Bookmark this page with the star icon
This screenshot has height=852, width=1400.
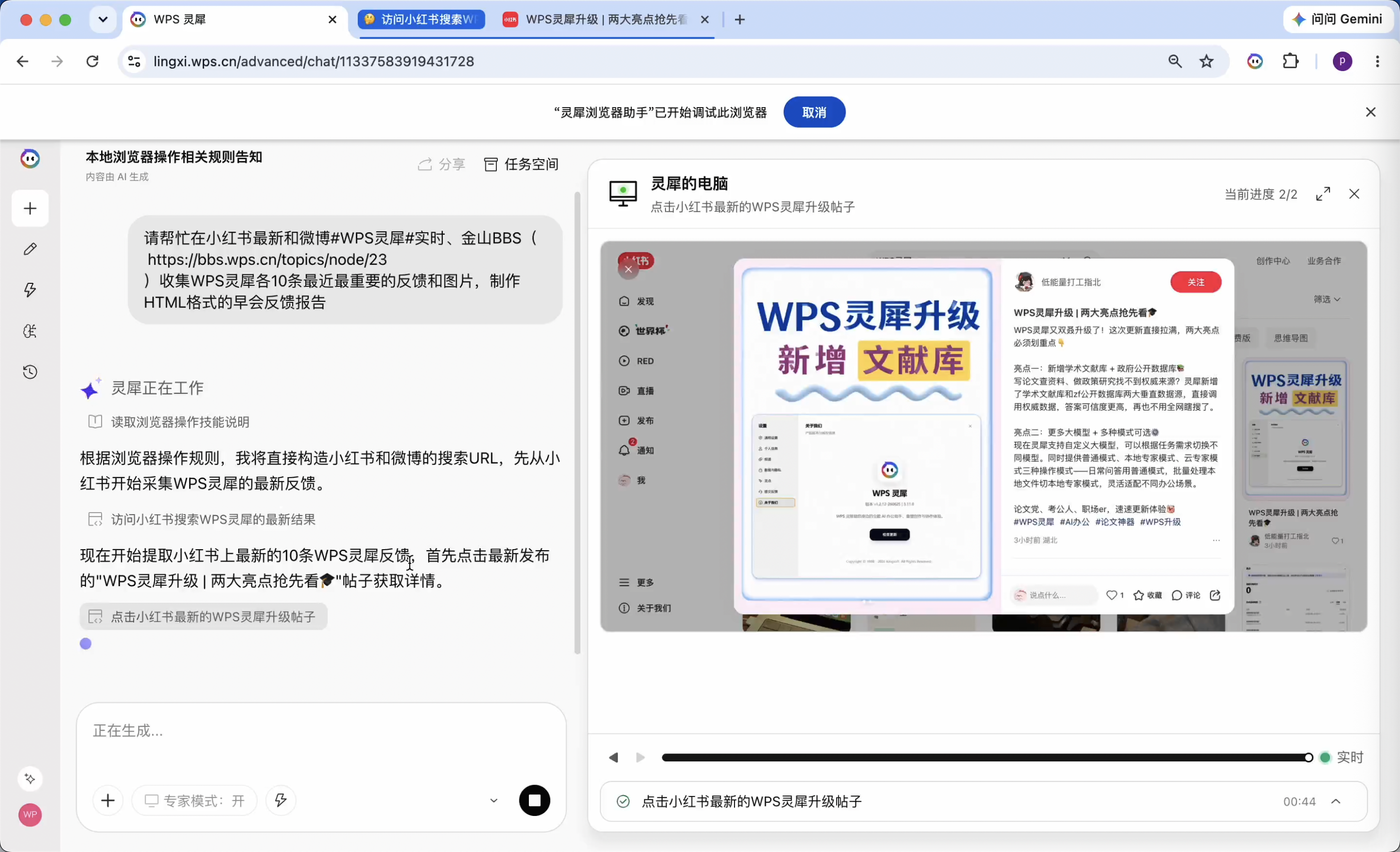(x=1206, y=61)
